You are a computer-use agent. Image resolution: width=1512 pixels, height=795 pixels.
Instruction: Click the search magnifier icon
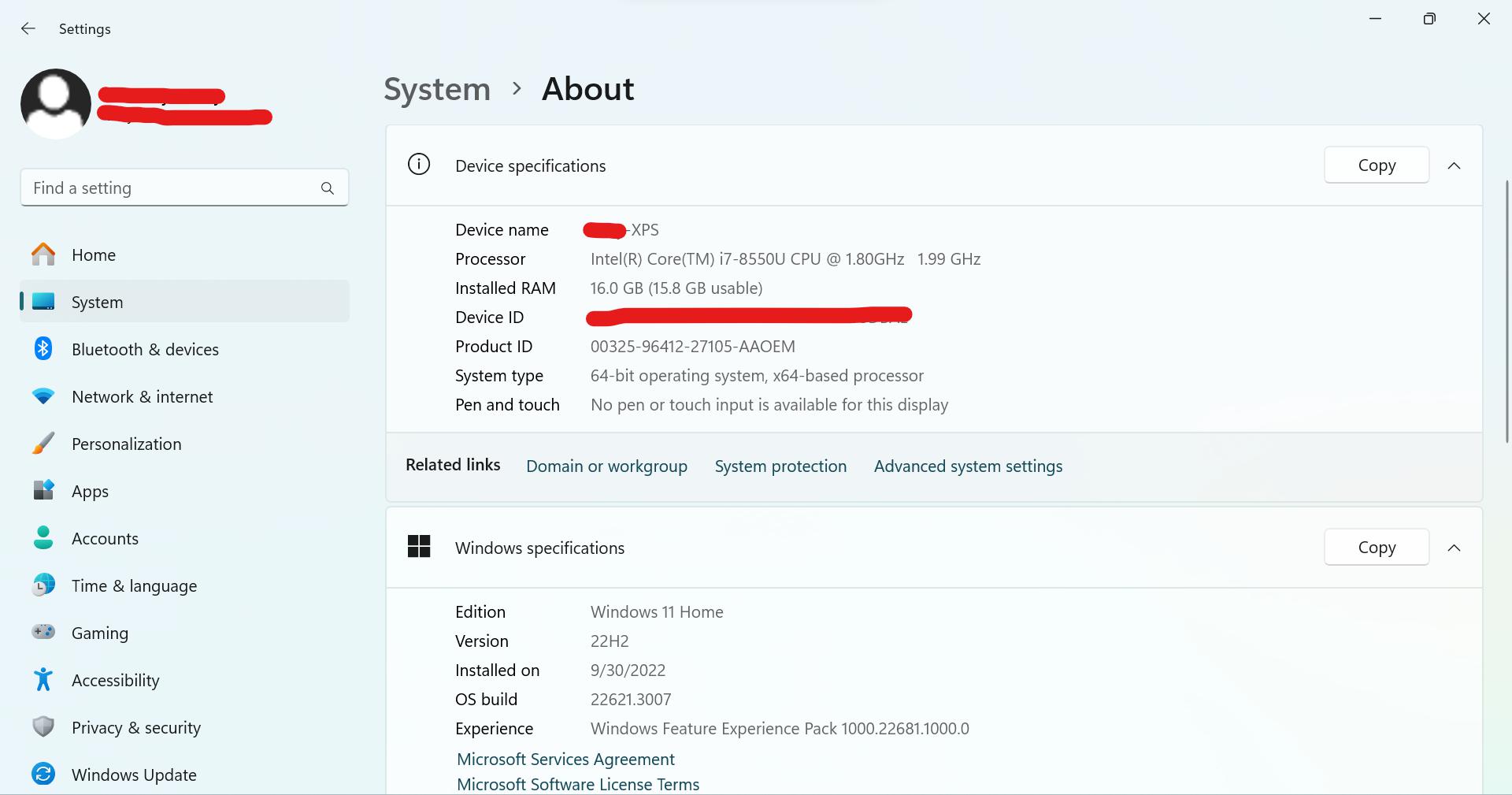[328, 188]
